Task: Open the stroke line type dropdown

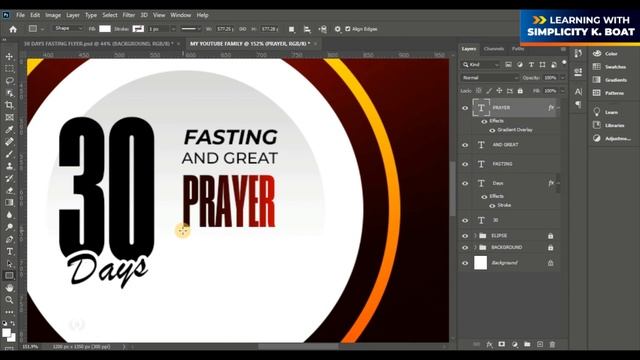Action: tap(191, 29)
